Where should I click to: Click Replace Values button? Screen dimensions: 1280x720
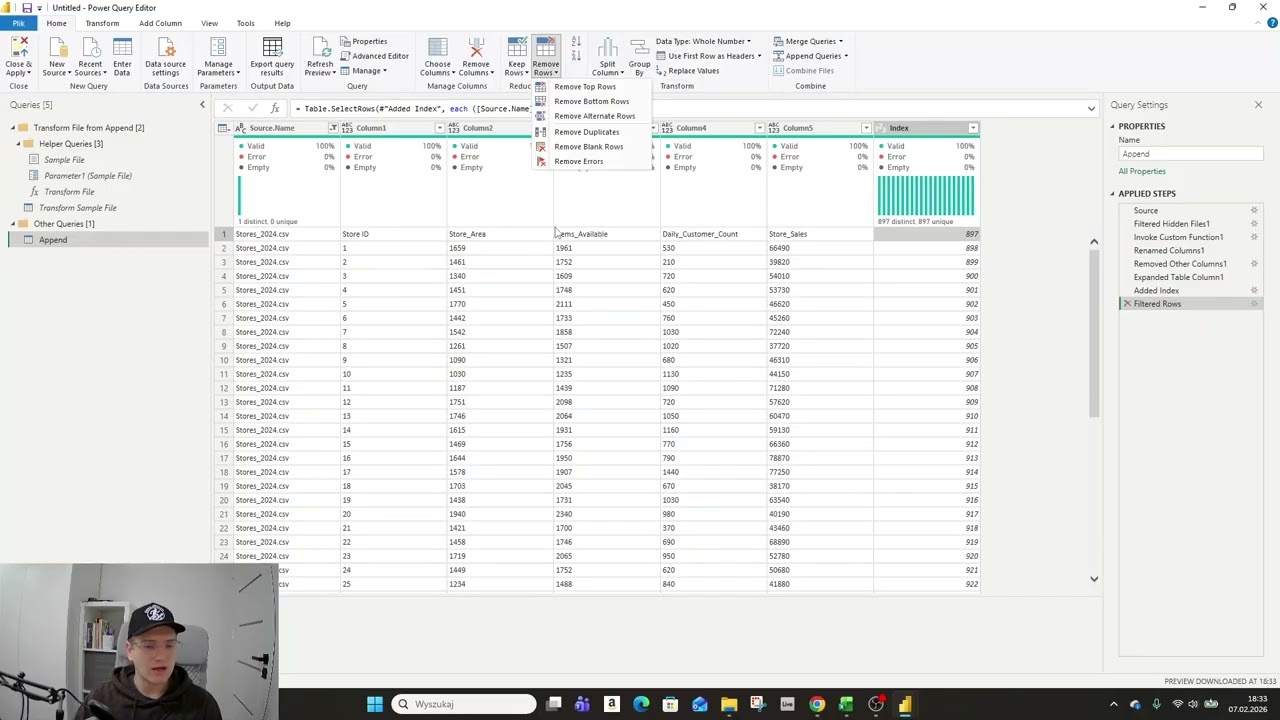pos(687,71)
